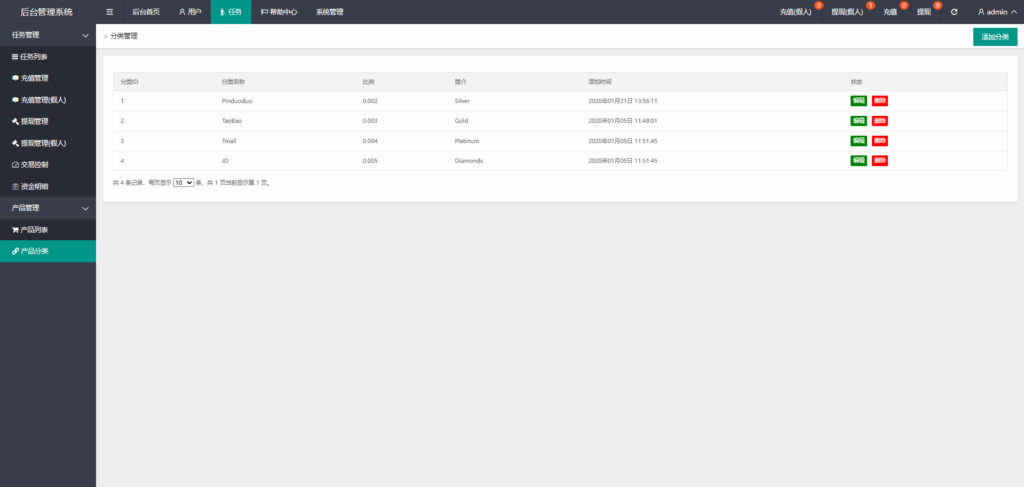
Task: Open the page size dropdown showing 10
Action: [183, 183]
